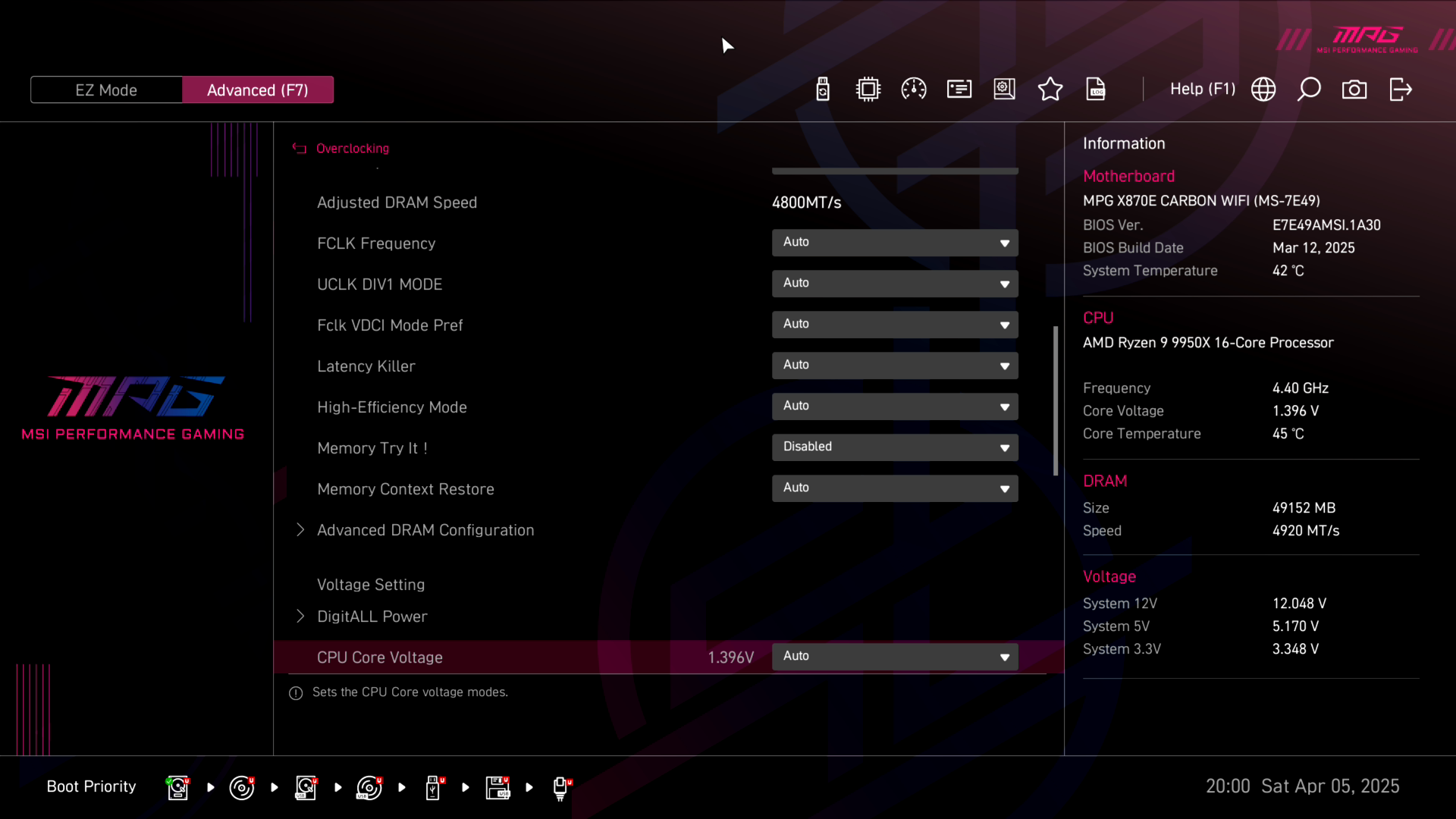Open the Memory Try It ! dropdown
This screenshot has width=1456, height=819.
895,447
